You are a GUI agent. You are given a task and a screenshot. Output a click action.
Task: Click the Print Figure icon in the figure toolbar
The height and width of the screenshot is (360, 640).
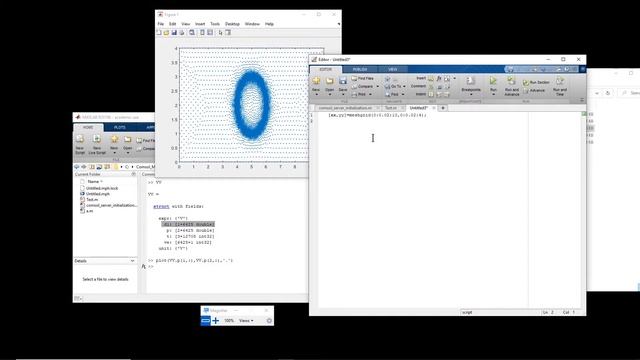tap(182, 33)
